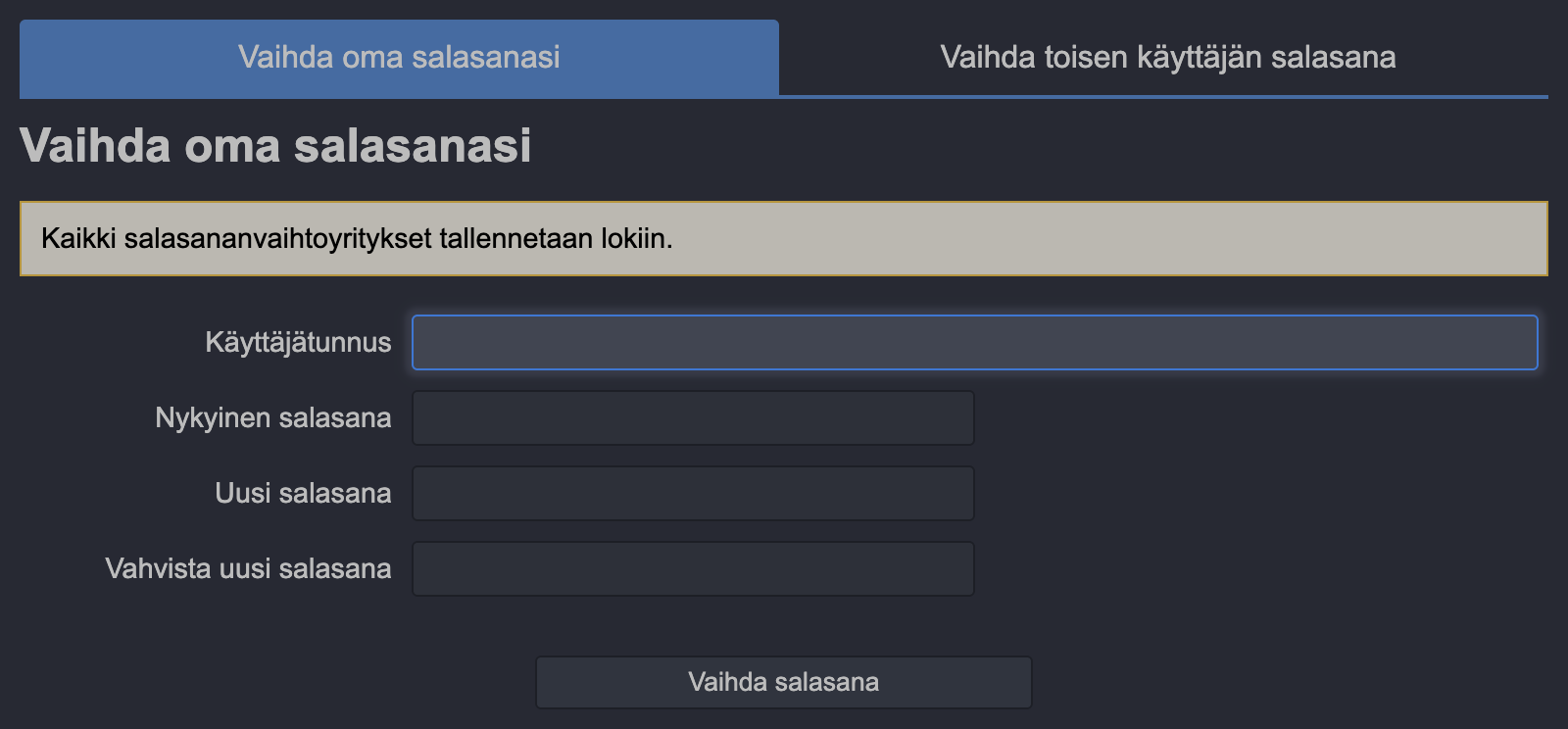Click the Vahvista uusi salasana field
This screenshot has height=729, width=1568.
click(x=693, y=568)
